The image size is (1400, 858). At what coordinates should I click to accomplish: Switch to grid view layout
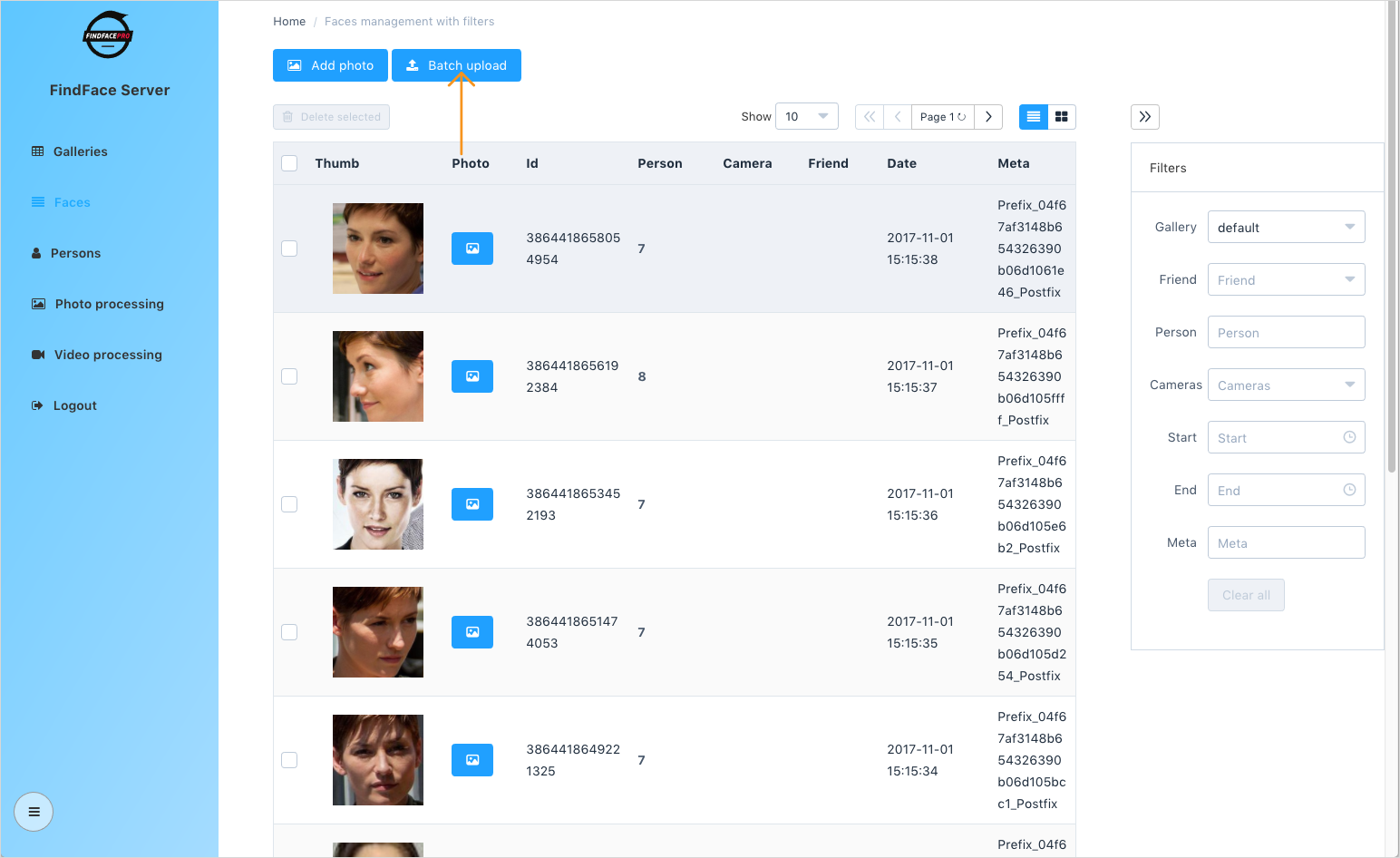click(x=1062, y=117)
